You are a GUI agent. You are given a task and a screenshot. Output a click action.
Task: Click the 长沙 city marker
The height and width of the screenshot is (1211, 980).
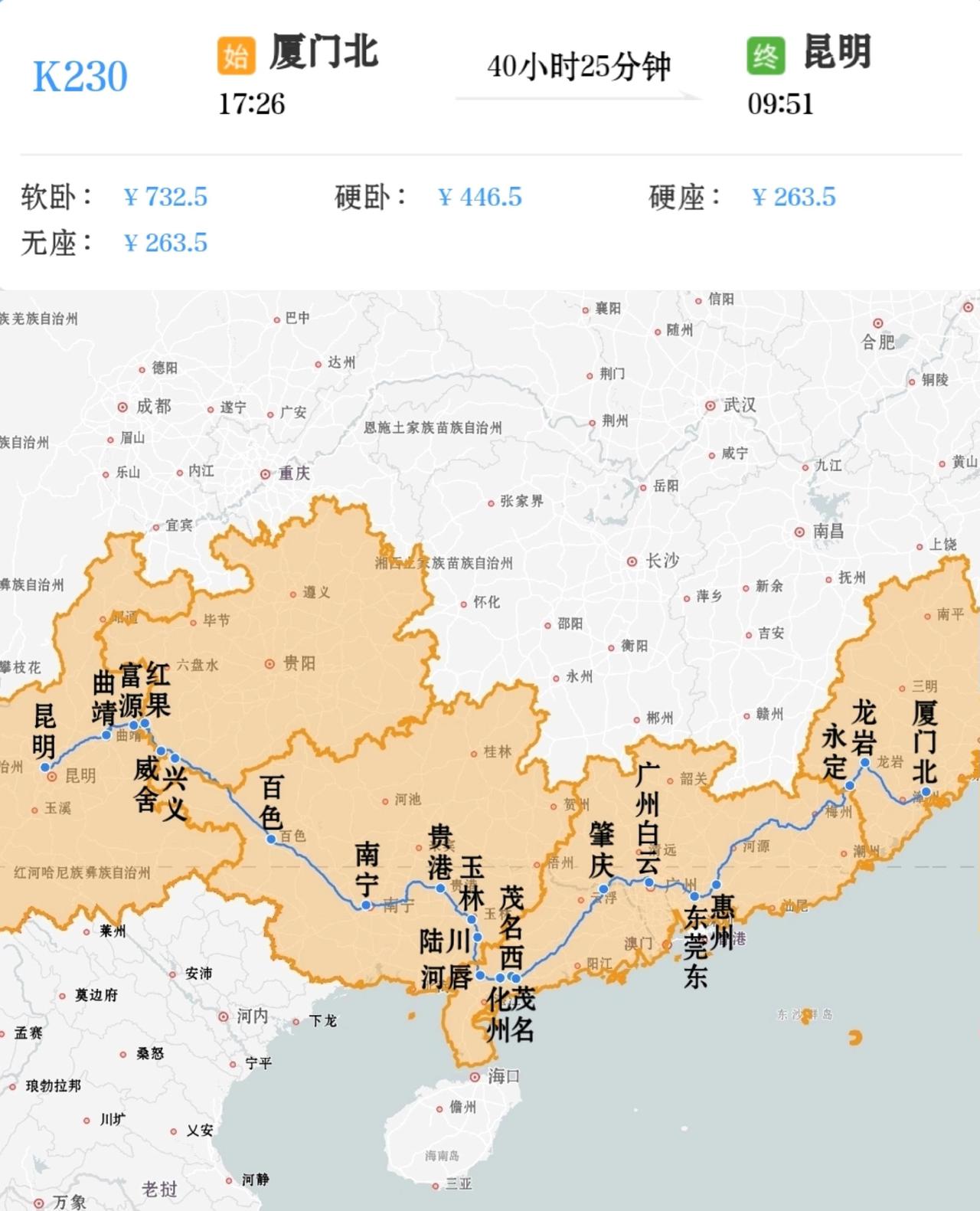[632, 561]
